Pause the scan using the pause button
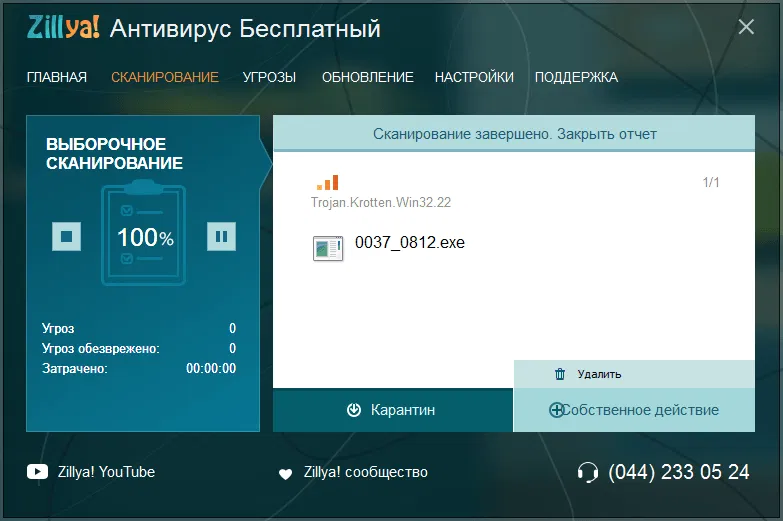Viewport: 783px width, 521px height. [221, 236]
